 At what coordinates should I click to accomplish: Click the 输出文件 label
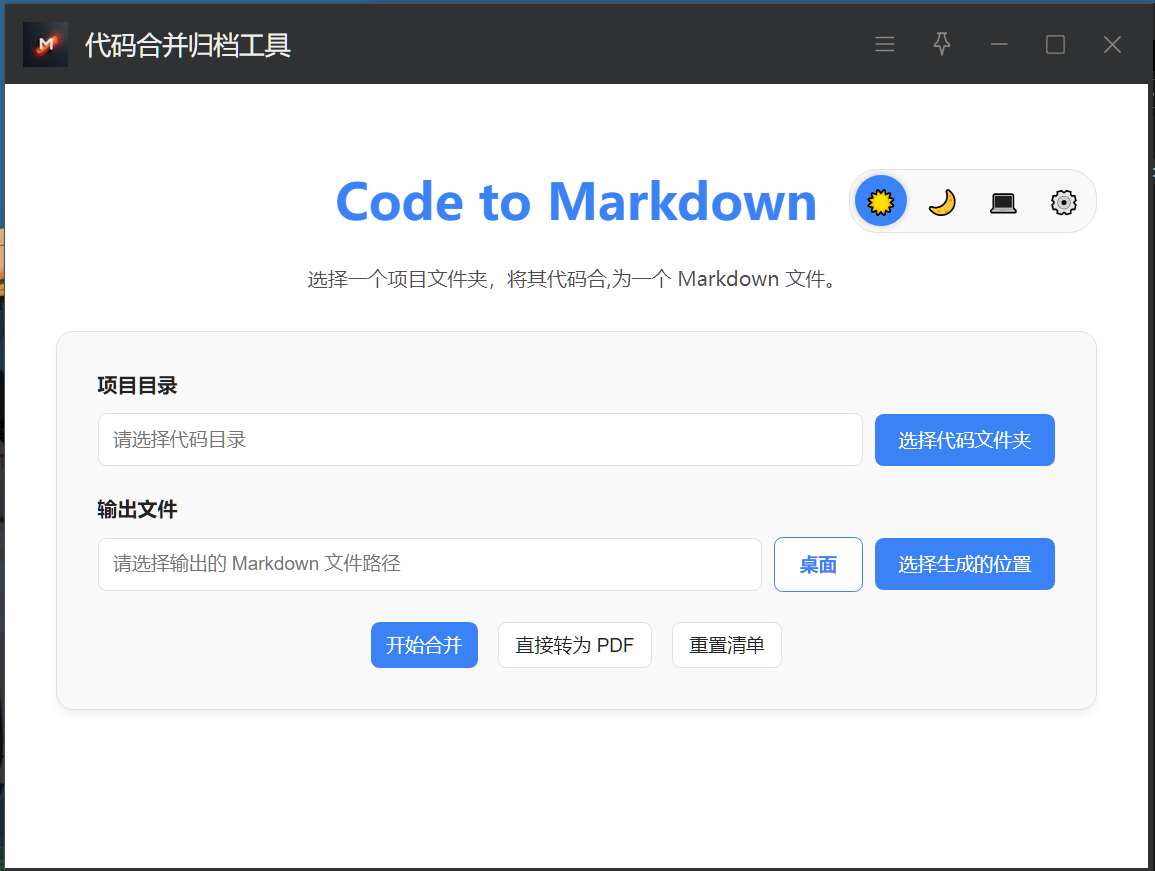pyautogui.click(x=137, y=509)
